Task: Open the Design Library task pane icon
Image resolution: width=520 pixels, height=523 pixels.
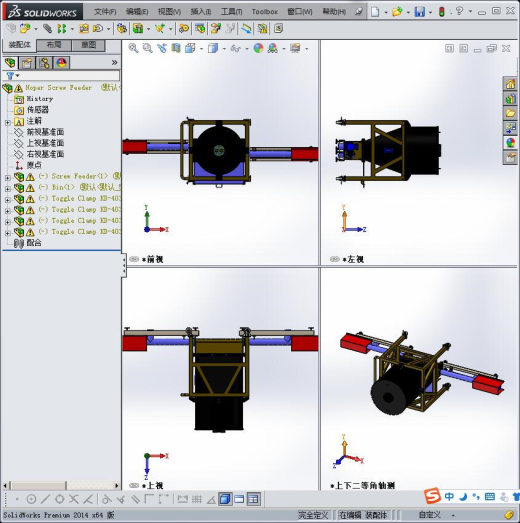Action: pyautogui.click(x=510, y=99)
